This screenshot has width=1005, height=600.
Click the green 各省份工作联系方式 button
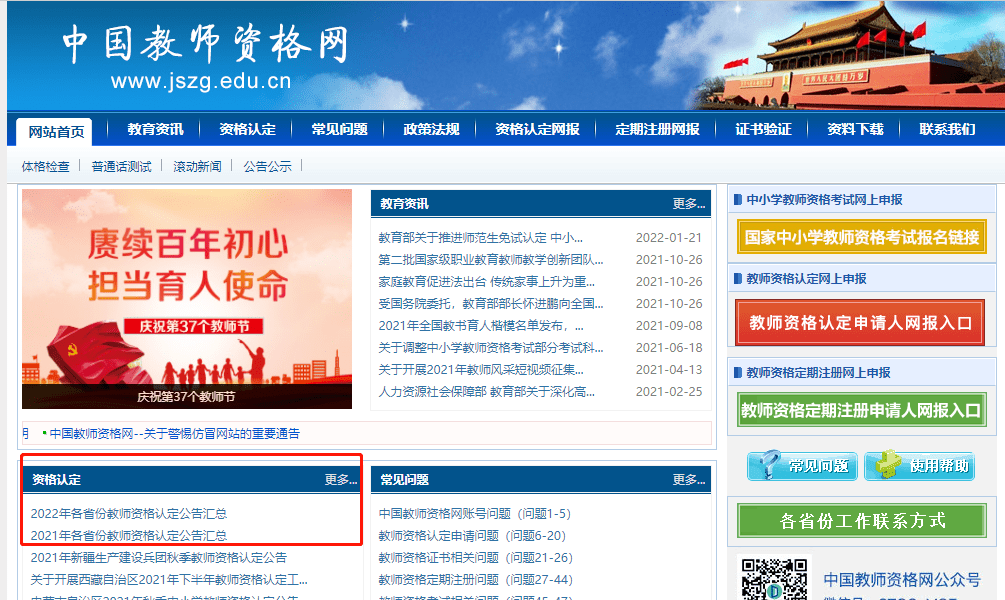tap(861, 521)
